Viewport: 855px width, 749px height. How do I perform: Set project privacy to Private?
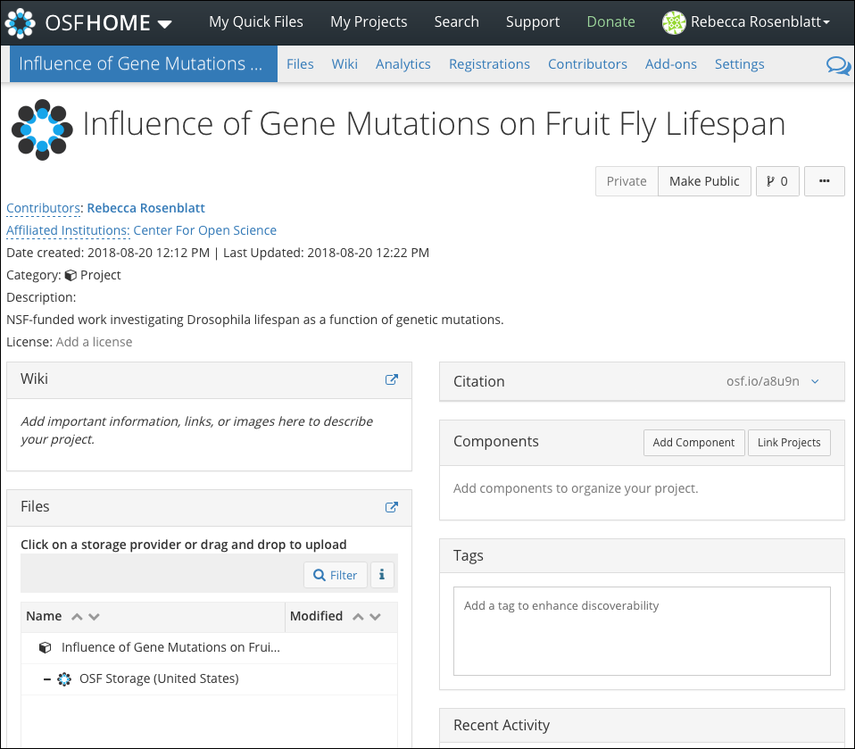(x=627, y=181)
